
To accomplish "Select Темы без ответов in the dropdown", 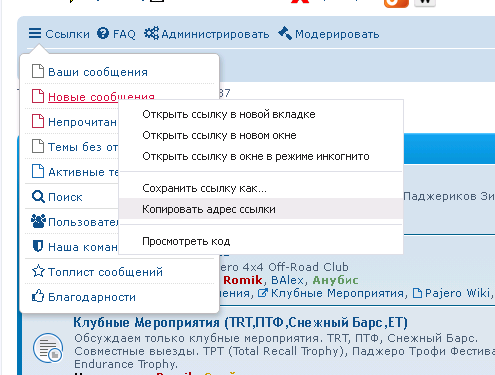I will tap(83, 147).
